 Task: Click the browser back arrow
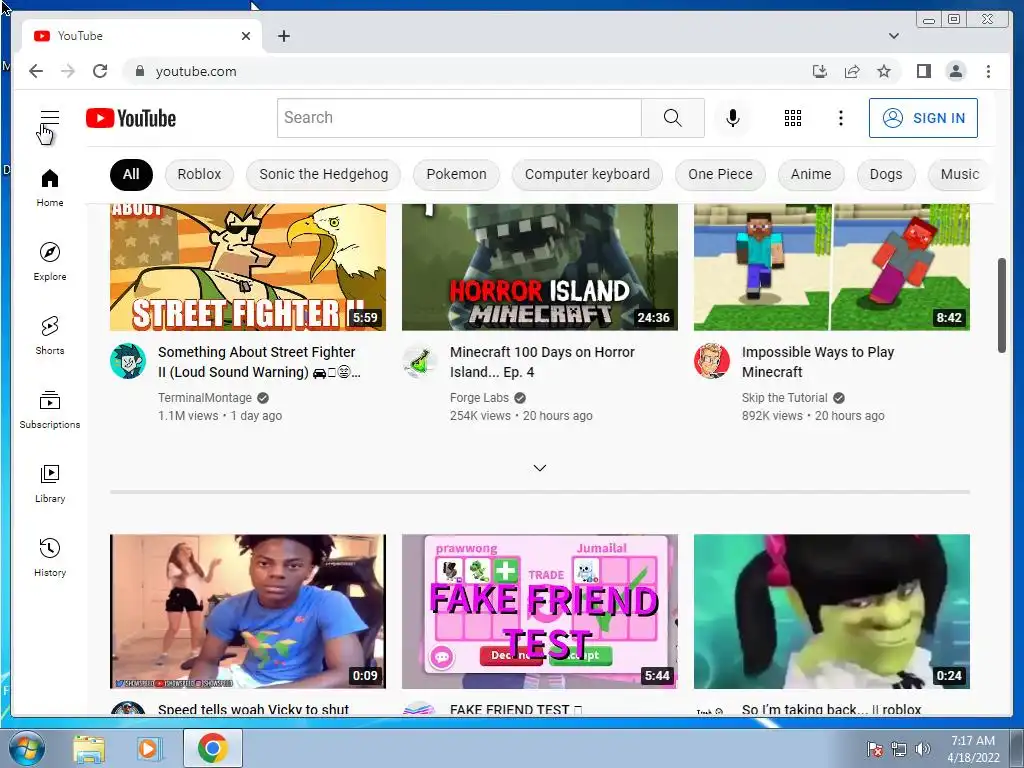[x=36, y=71]
